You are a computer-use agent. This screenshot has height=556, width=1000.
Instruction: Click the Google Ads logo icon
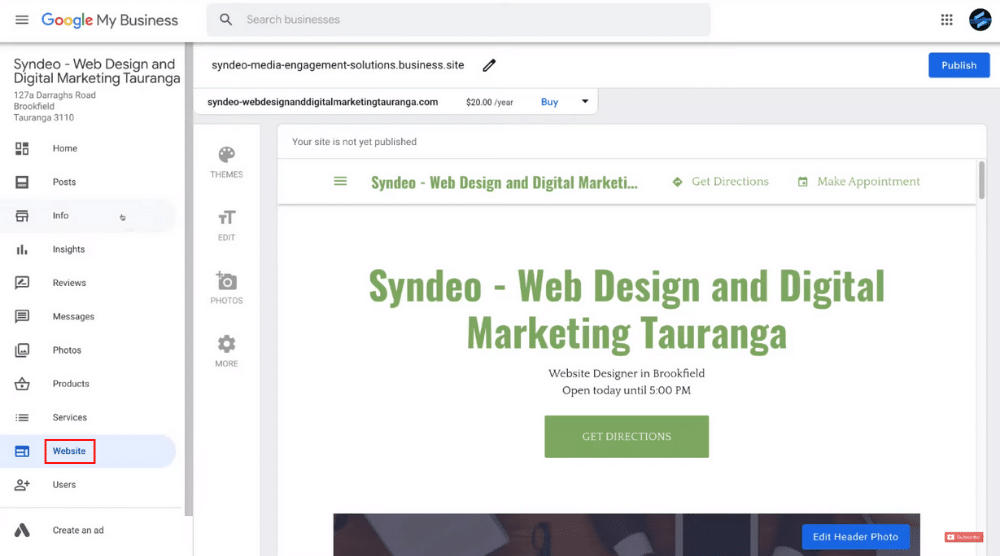(22, 530)
